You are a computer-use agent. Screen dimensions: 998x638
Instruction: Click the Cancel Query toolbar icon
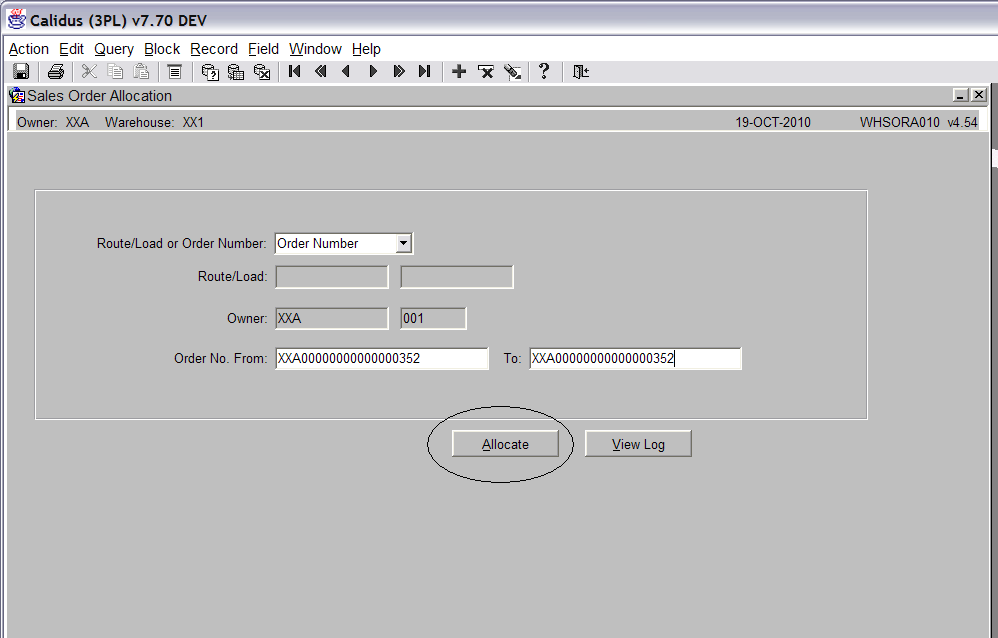[x=262, y=72]
